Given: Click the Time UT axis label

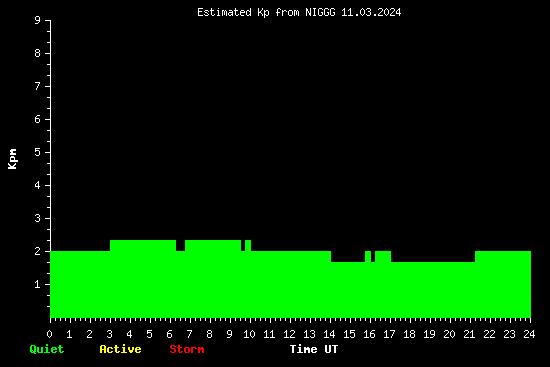Looking at the screenshot, I should [314, 349].
